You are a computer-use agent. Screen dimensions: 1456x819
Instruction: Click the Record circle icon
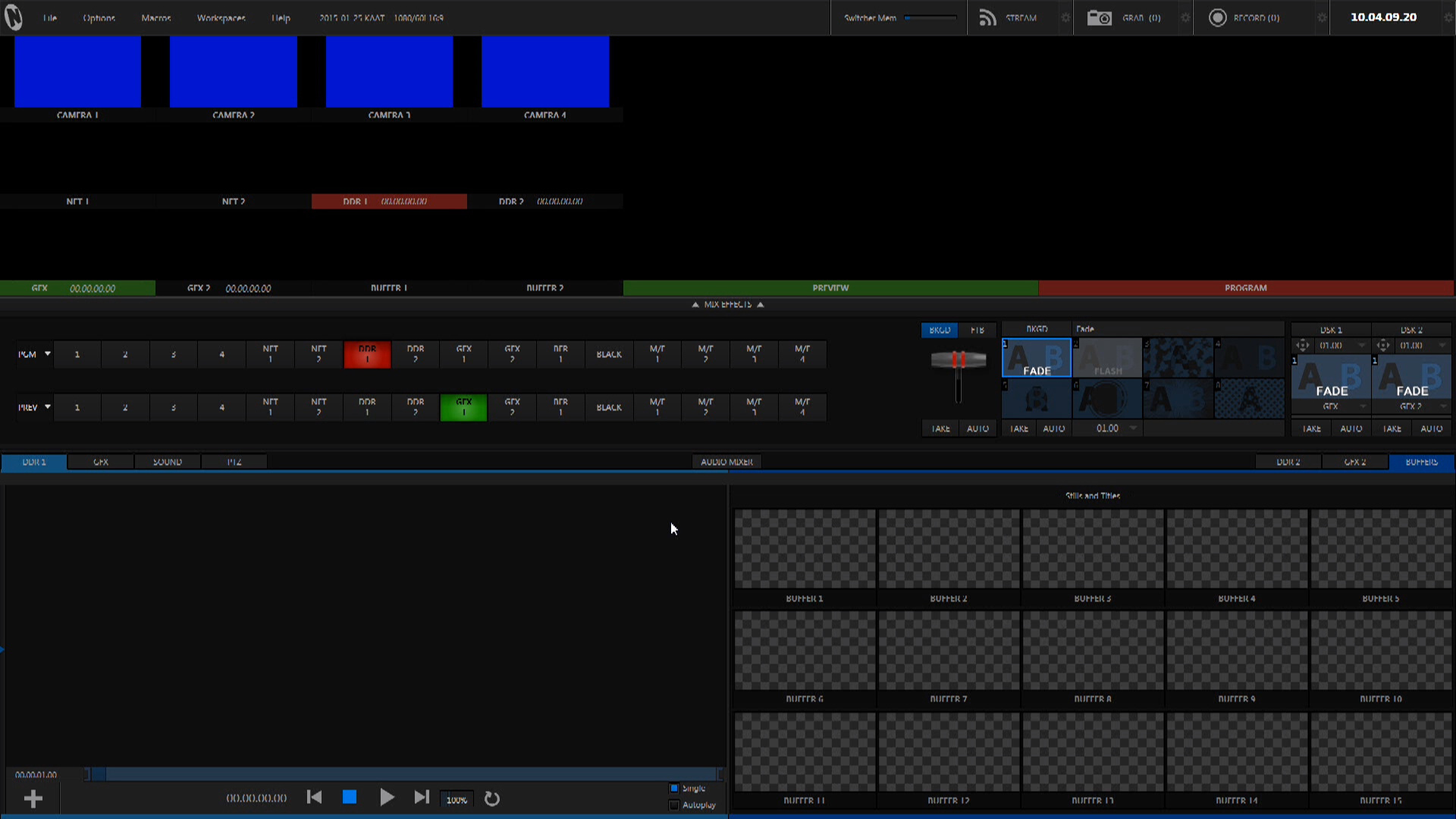click(x=1217, y=17)
